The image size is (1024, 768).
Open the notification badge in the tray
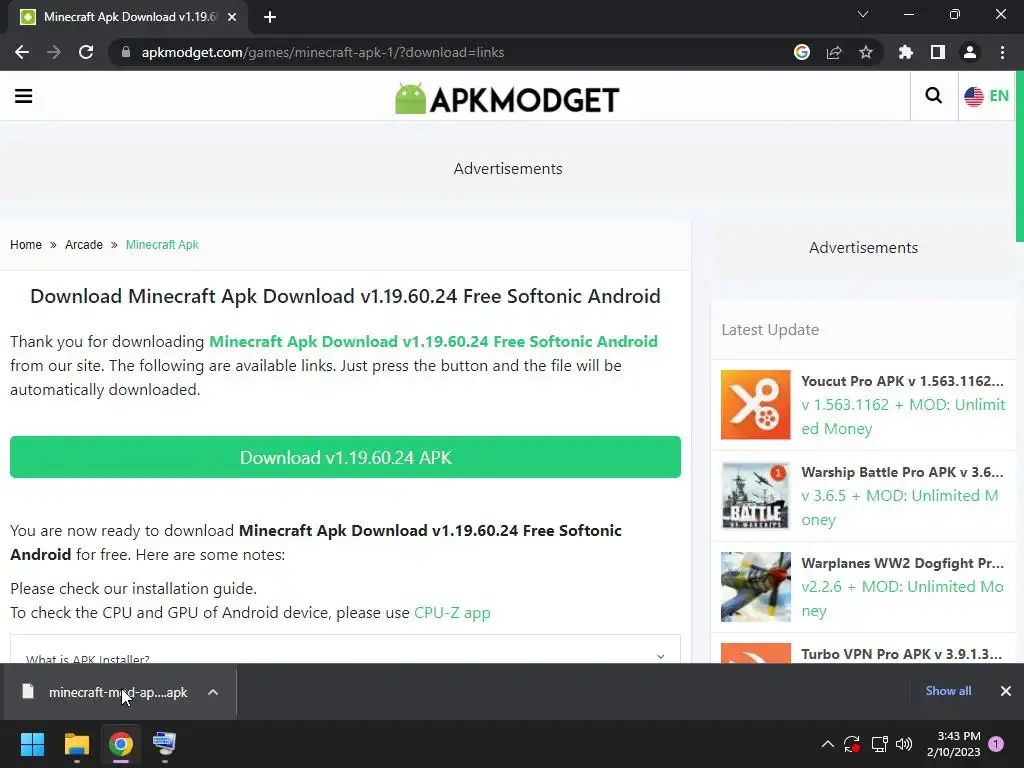point(996,744)
